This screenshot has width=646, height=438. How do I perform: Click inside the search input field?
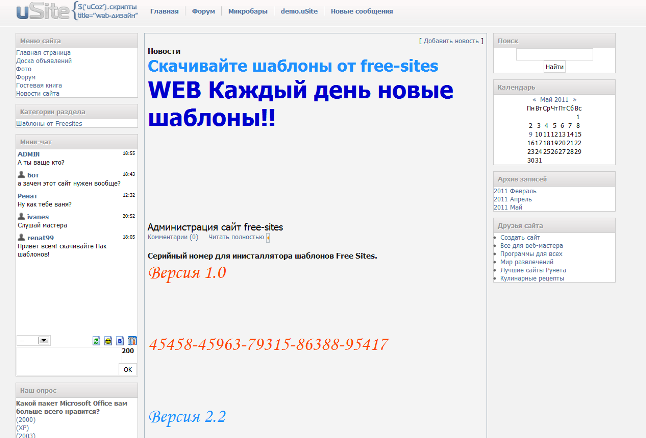tap(554, 54)
